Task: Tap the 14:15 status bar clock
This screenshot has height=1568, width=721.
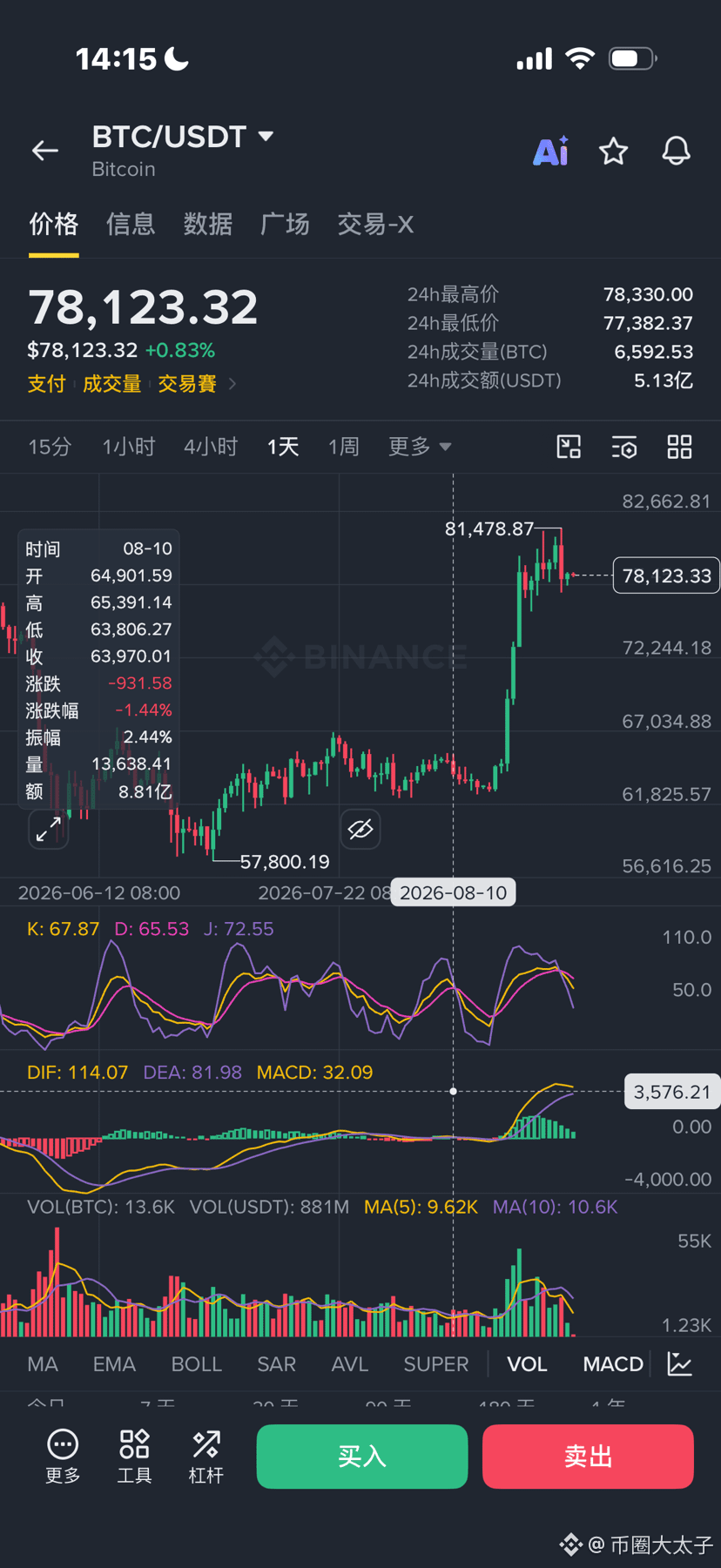Action: [116, 58]
